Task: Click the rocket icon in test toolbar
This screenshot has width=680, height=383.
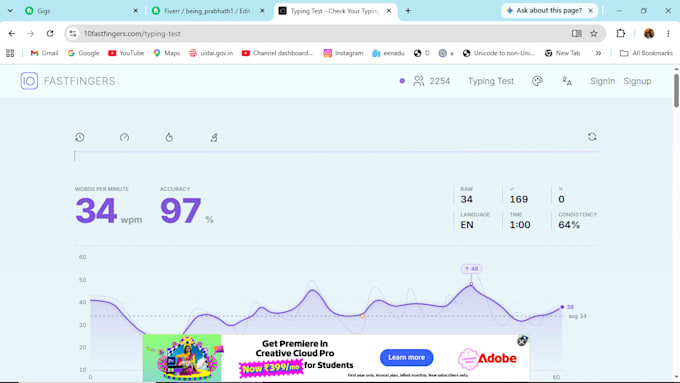Action: (214, 137)
